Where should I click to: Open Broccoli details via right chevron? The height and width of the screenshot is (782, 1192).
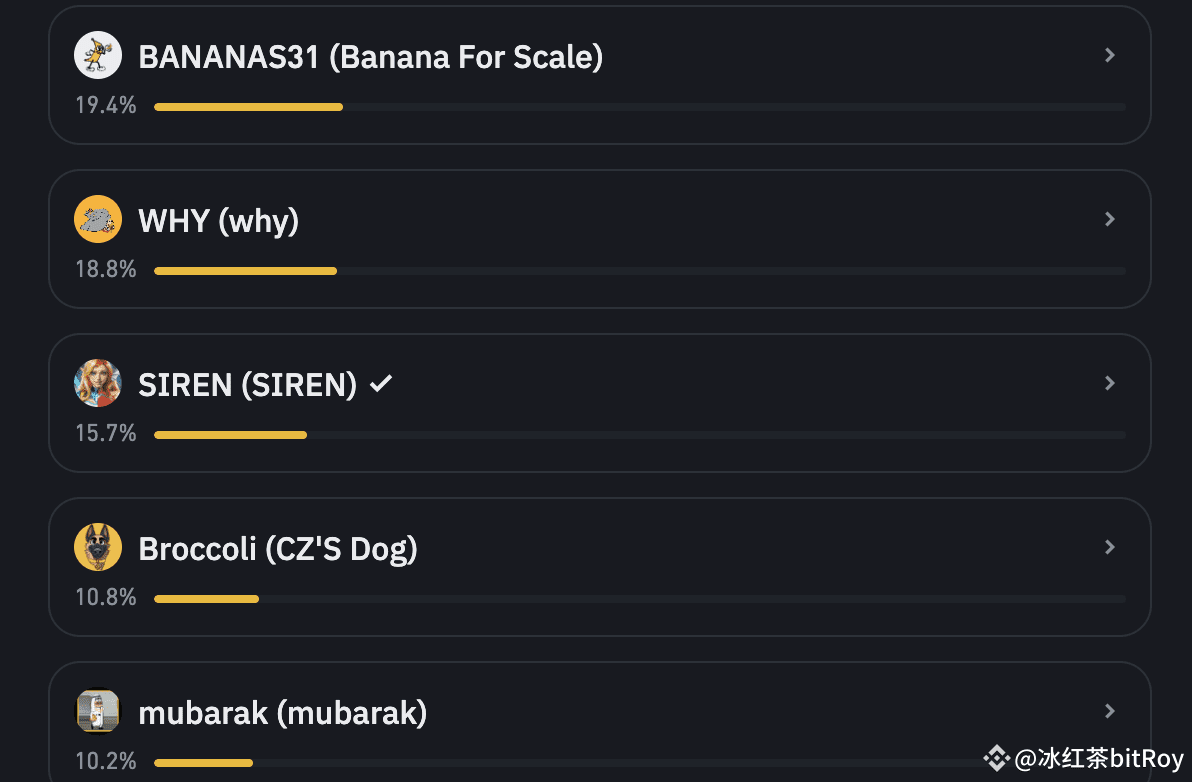tap(1109, 548)
